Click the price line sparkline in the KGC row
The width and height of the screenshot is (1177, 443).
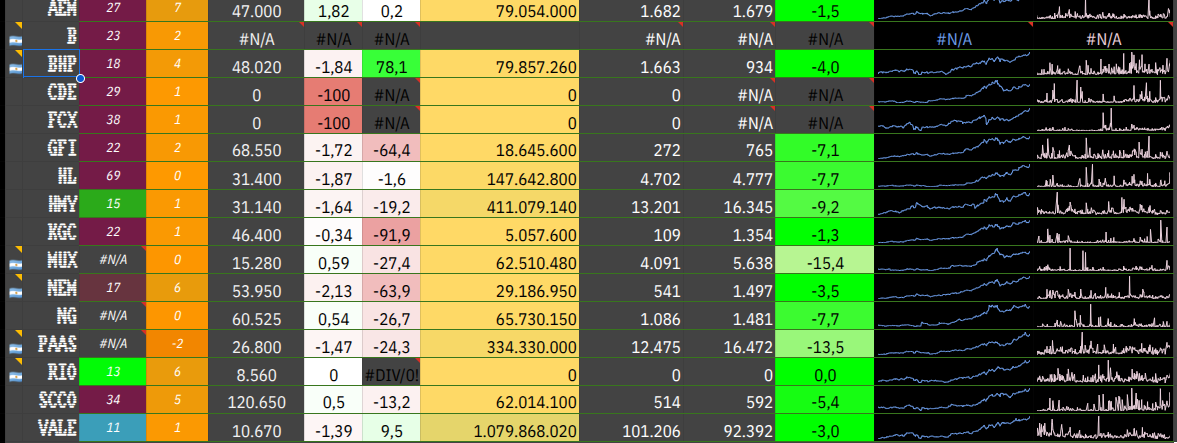point(953,232)
